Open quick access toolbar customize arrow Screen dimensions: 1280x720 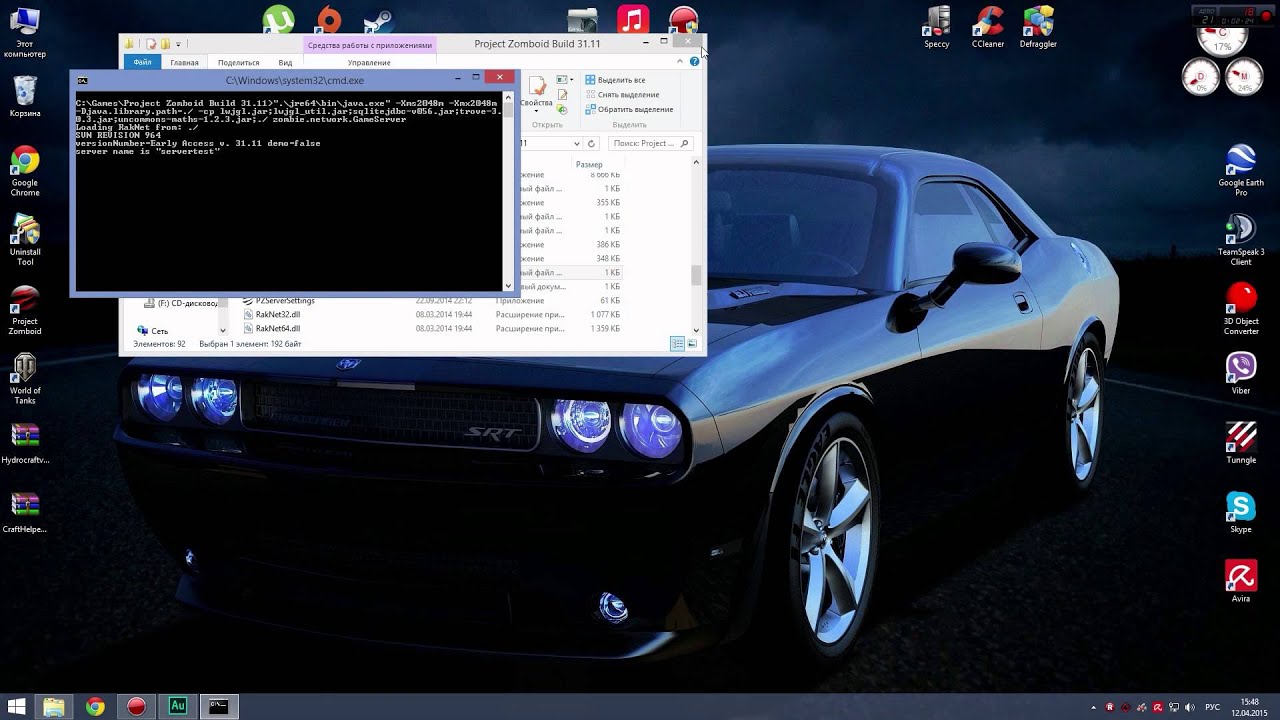179,44
